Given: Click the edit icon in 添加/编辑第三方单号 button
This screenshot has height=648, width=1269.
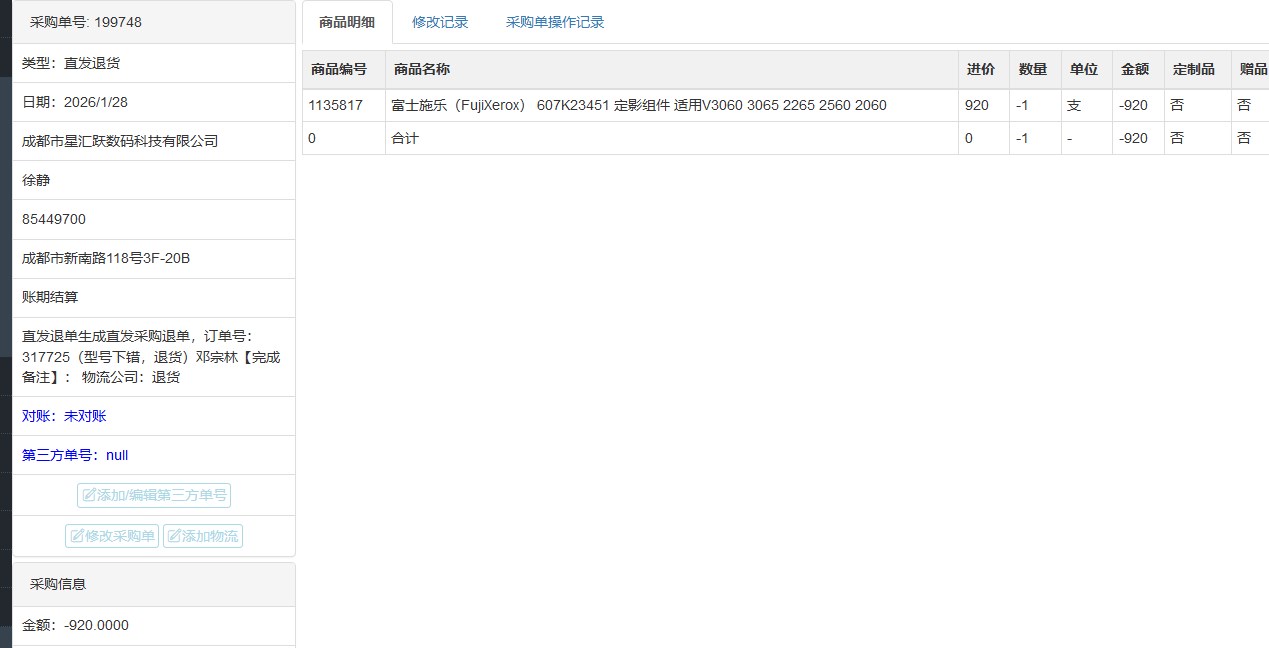Looking at the screenshot, I should pyautogui.click(x=89, y=495).
